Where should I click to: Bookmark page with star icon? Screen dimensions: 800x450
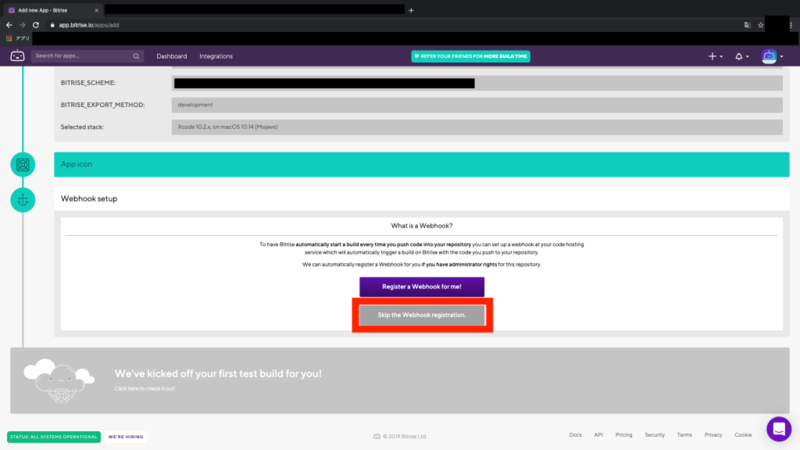pos(761,25)
